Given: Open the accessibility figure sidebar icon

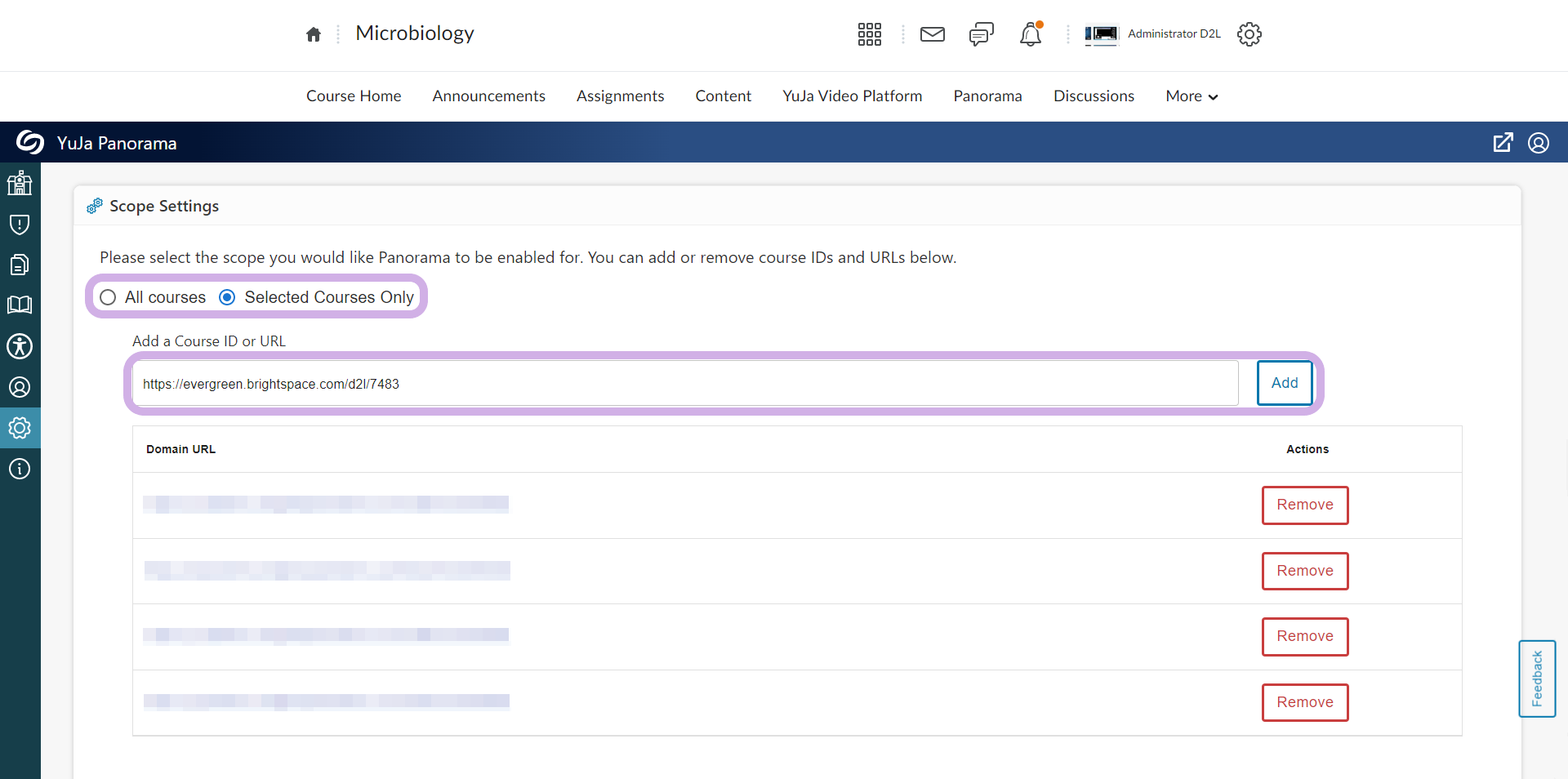Looking at the screenshot, I should (20, 346).
